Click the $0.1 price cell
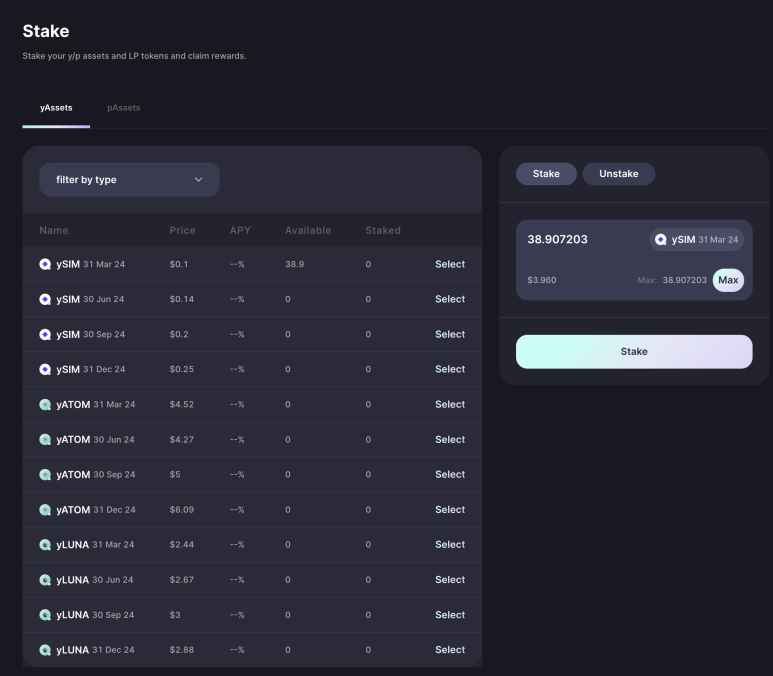The height and width of the screenshot is (676, 773). [179, 264]
